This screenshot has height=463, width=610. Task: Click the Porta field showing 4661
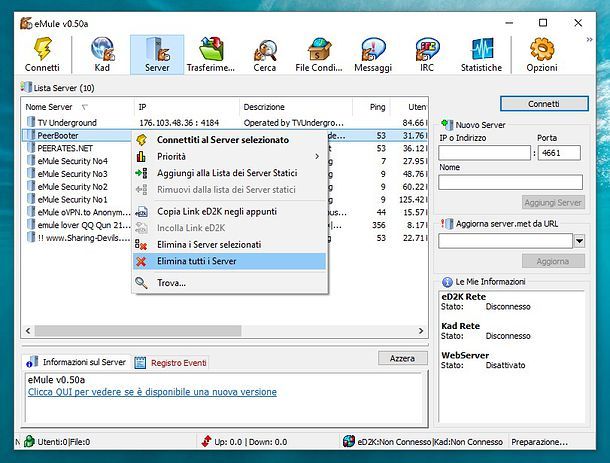559,153
